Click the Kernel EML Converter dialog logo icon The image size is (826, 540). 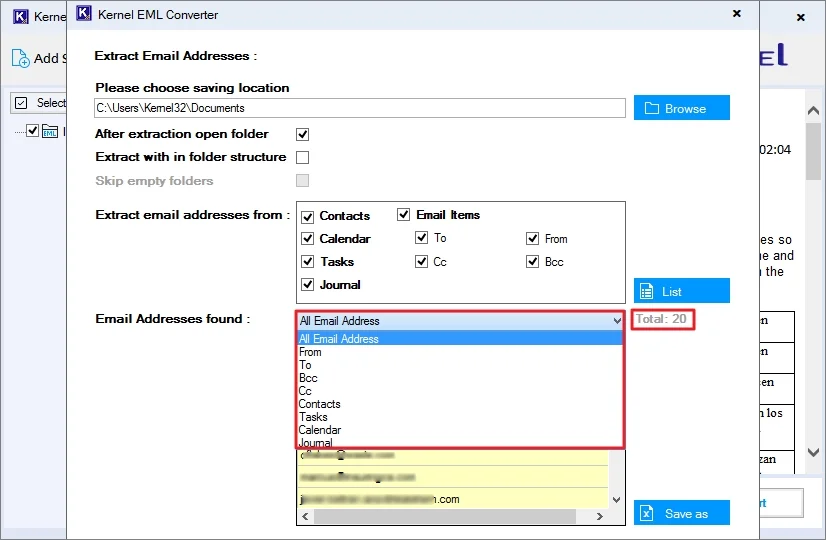(x=84, y=15)
